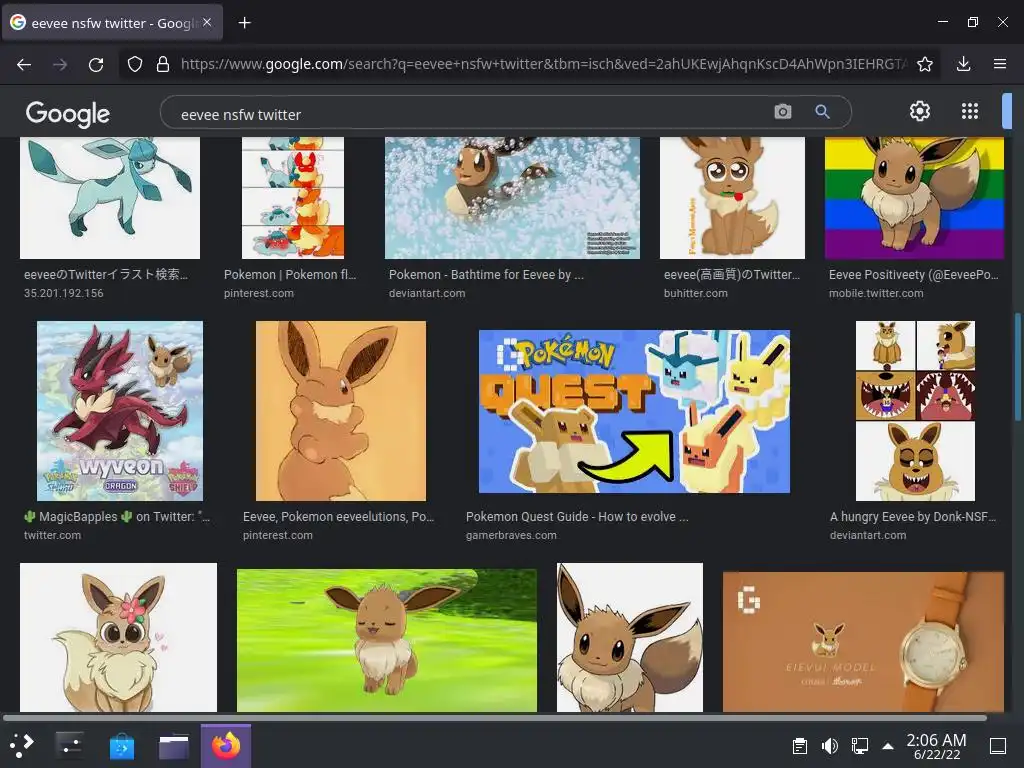Open A hungry Eevee by Donk link
The image size is (1024, 768).
pos(913,517)
